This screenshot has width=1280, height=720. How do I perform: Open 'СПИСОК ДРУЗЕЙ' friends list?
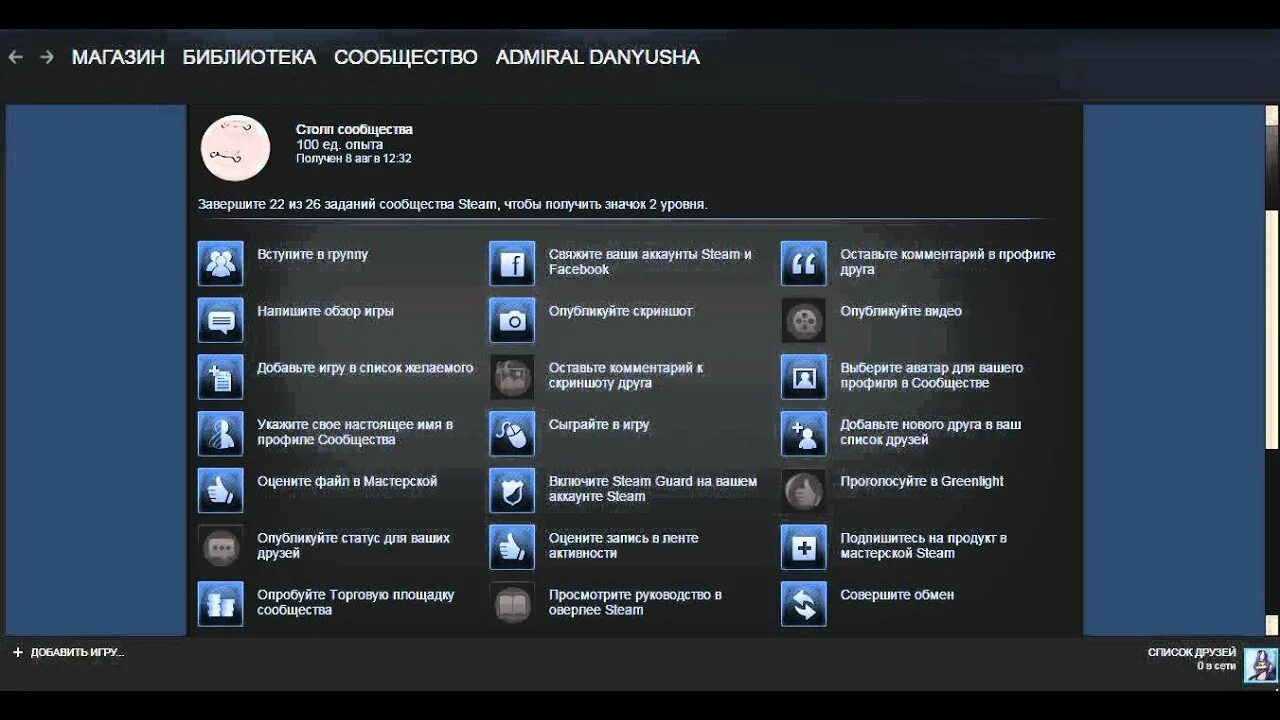coord(1192,652)
